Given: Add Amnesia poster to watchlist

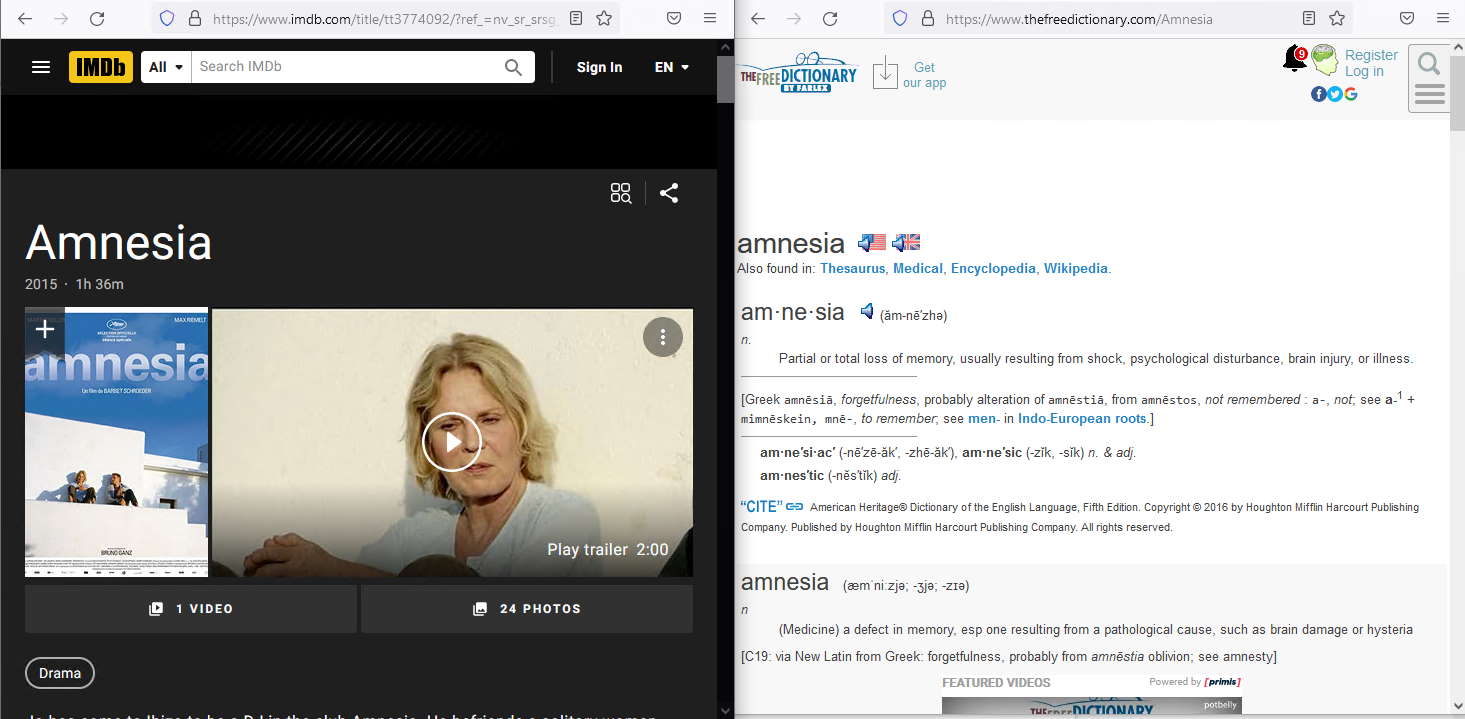Looking at the screenshot, I should point(45,329).
